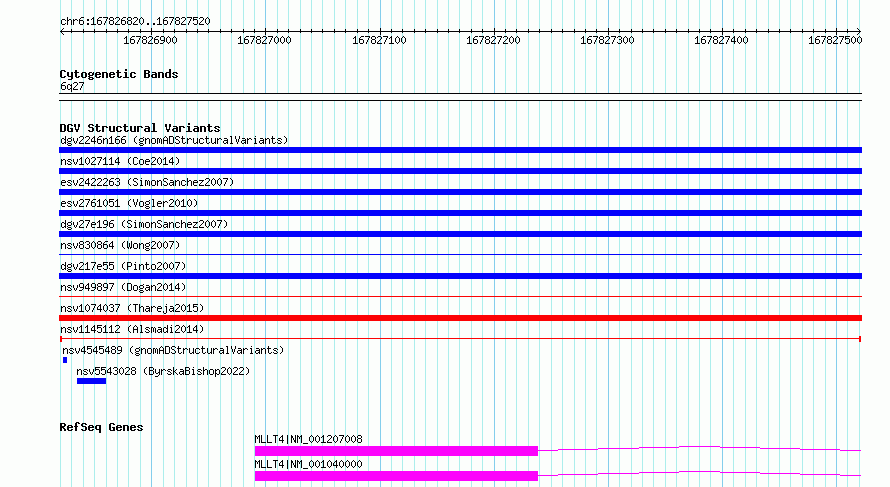Click the DGV Structural Variants track heading

140,128
